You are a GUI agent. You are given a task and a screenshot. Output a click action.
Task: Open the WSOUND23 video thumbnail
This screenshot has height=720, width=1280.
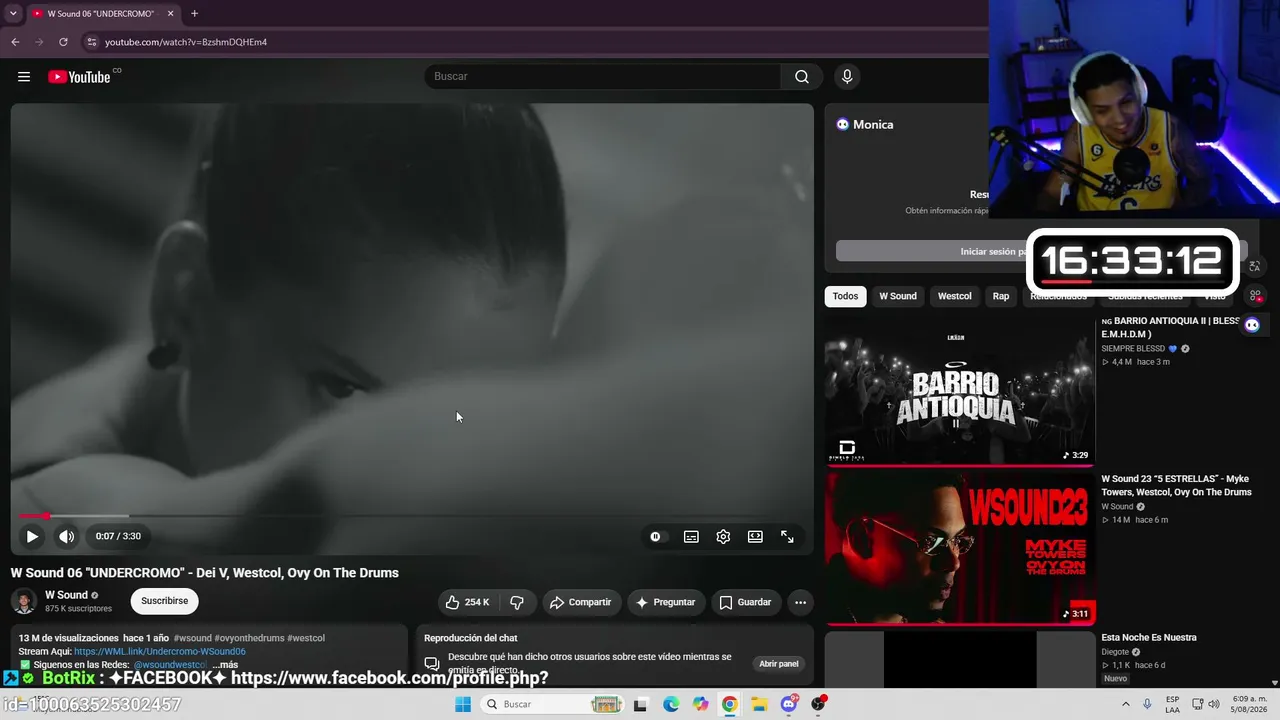(x=960, y=548)
